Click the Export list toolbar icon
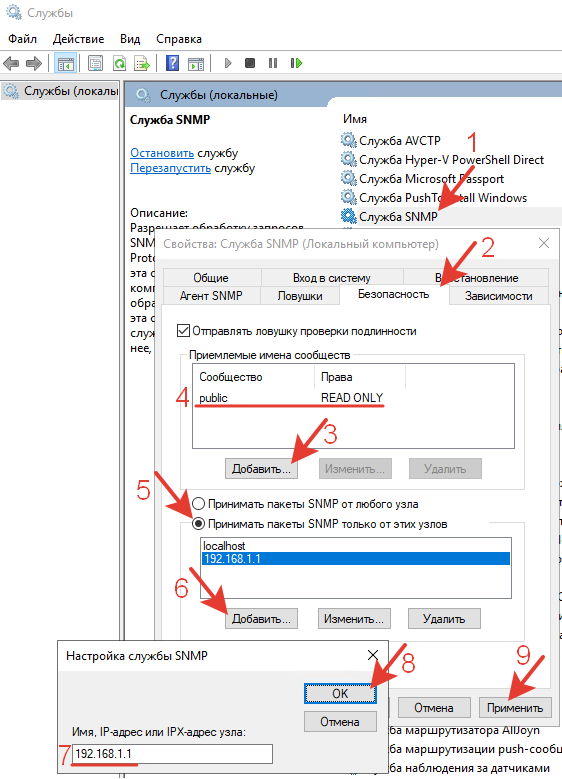562x779 pixels. 142,63
